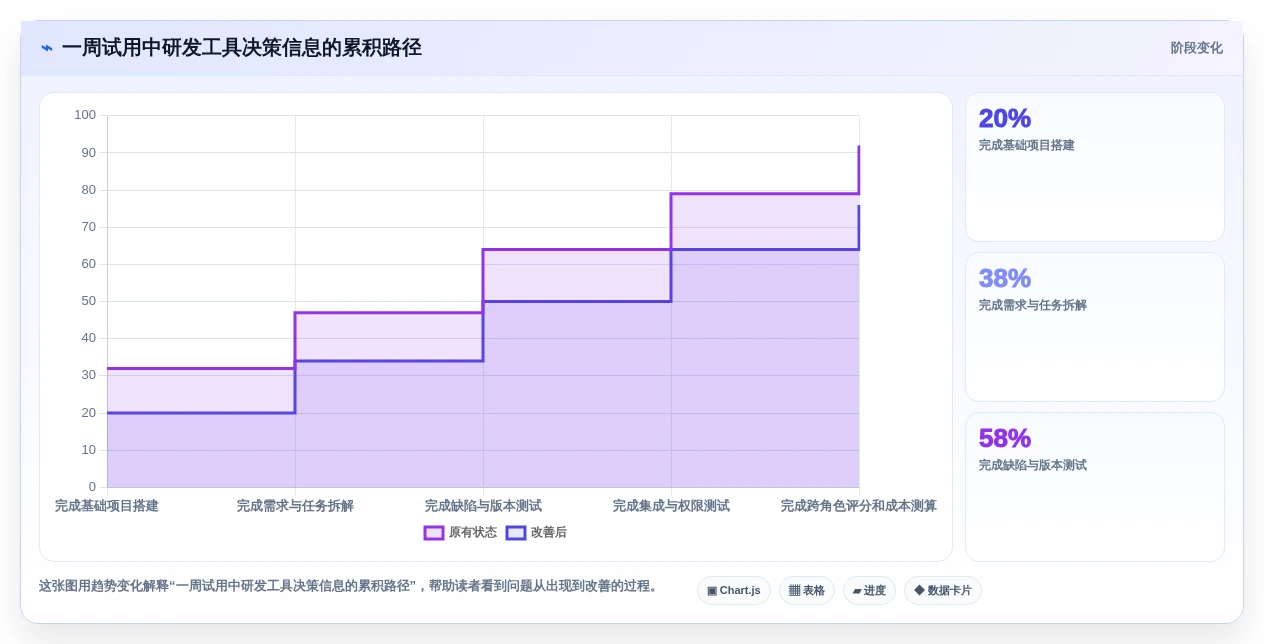Screen dimensions: 1264x644
Task: Select the 数据卡片 tag chip
Action: click(943, 591)
